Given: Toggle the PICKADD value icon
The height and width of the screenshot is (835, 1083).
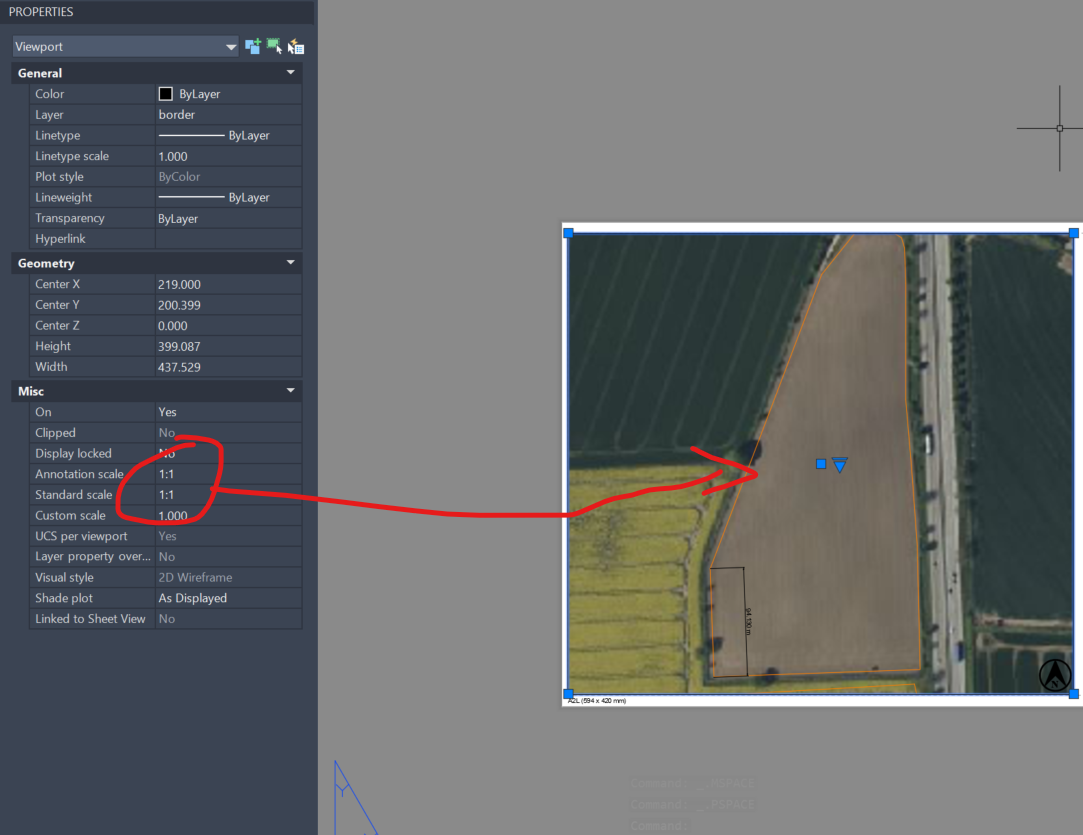Looking at the screenshot, I should click(253, 46).
